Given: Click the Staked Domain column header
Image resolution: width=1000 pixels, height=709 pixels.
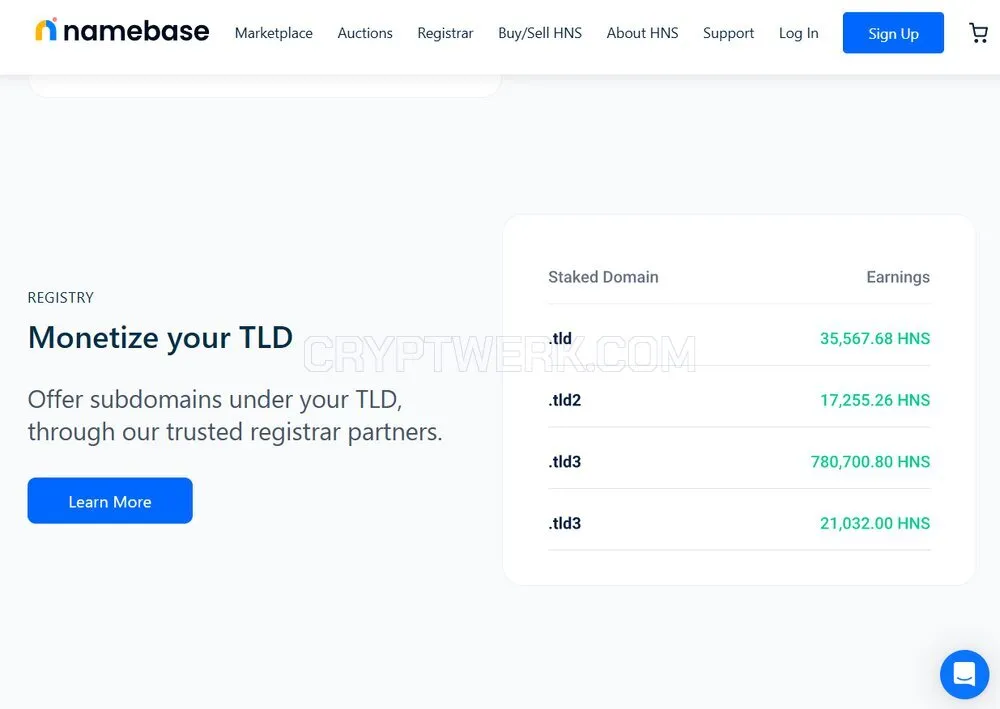Looking at the screenshot, I should click(603, 277).
